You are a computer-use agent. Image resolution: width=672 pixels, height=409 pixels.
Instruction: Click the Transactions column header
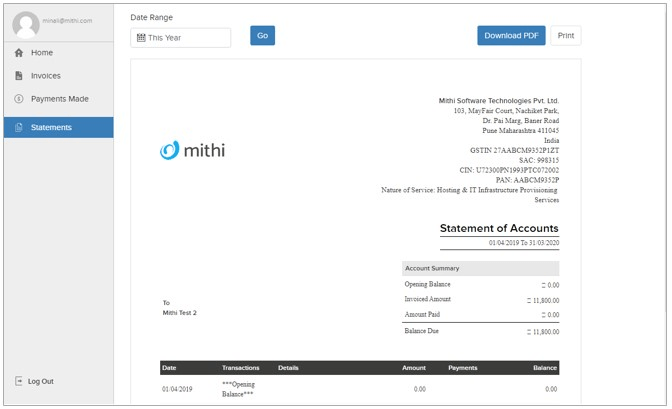point(240,368)
